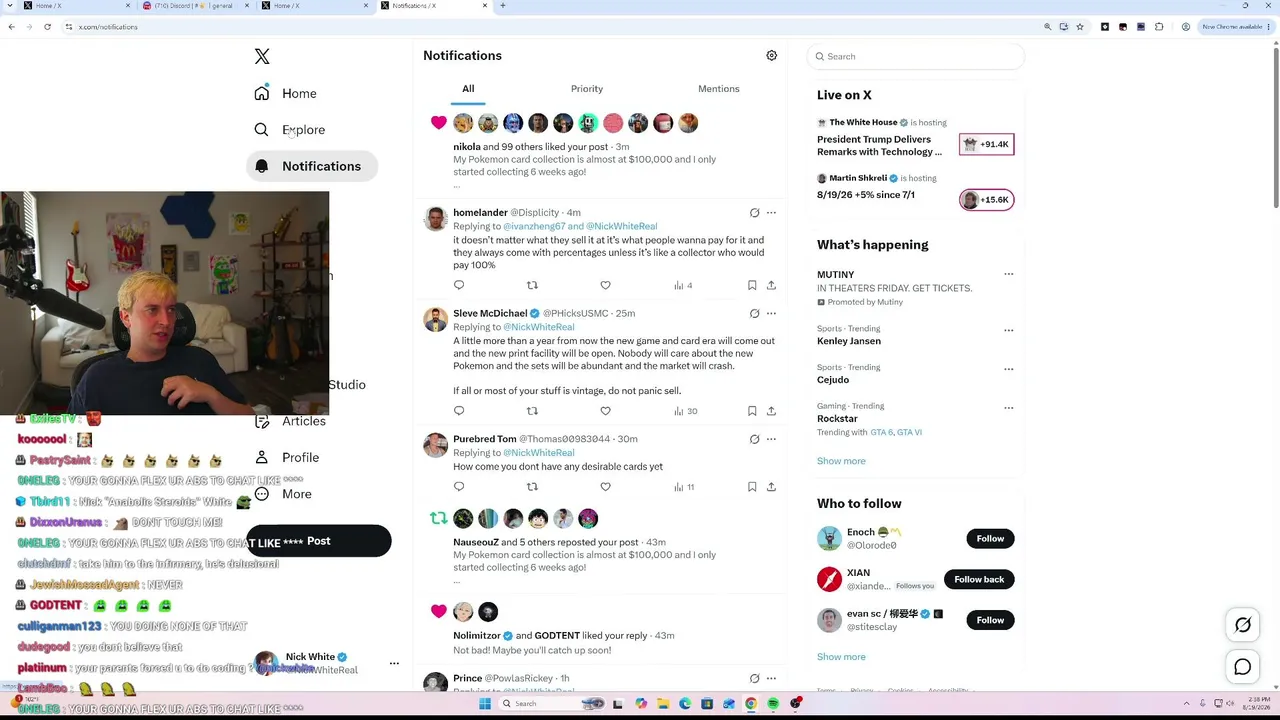Share Steve McDichael's reply

coord(771,411)
